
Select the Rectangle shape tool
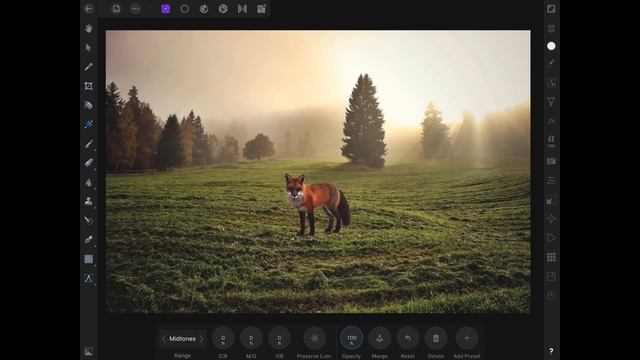89,259
